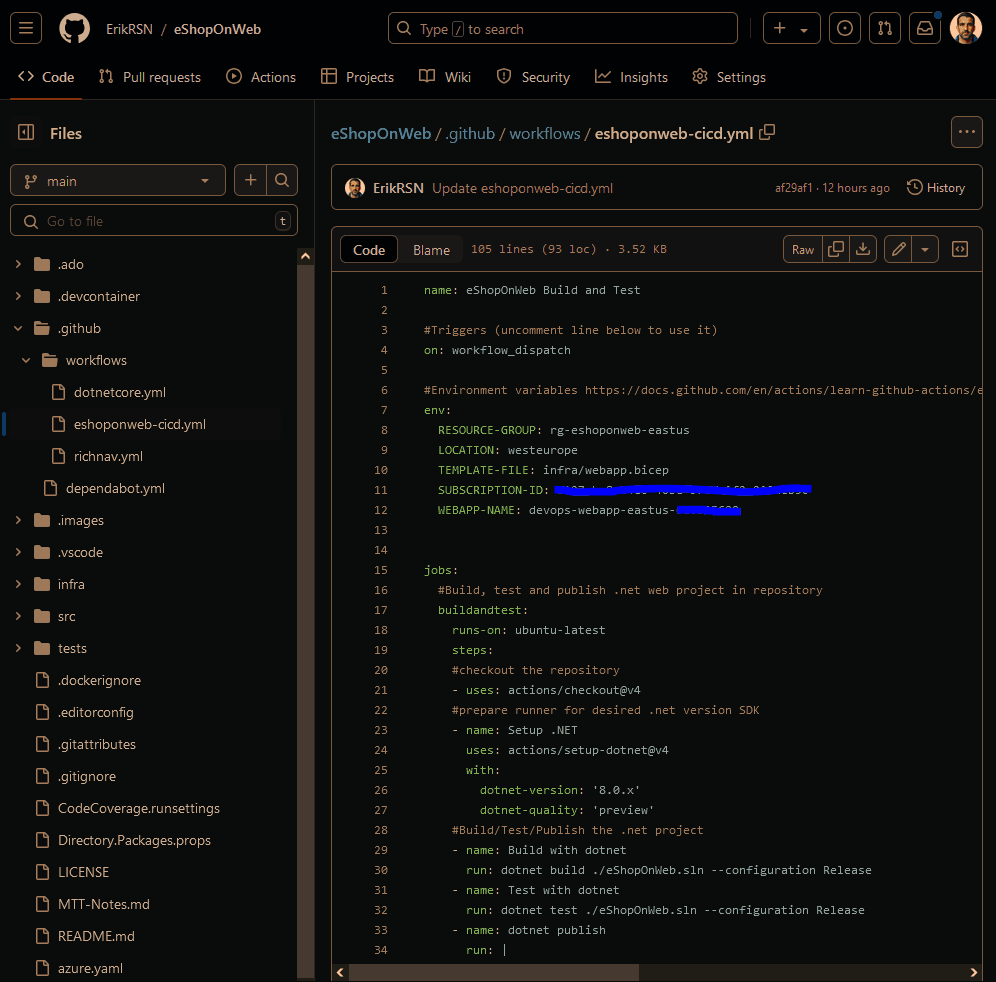Switch to the Security tab

pos(534,77)
